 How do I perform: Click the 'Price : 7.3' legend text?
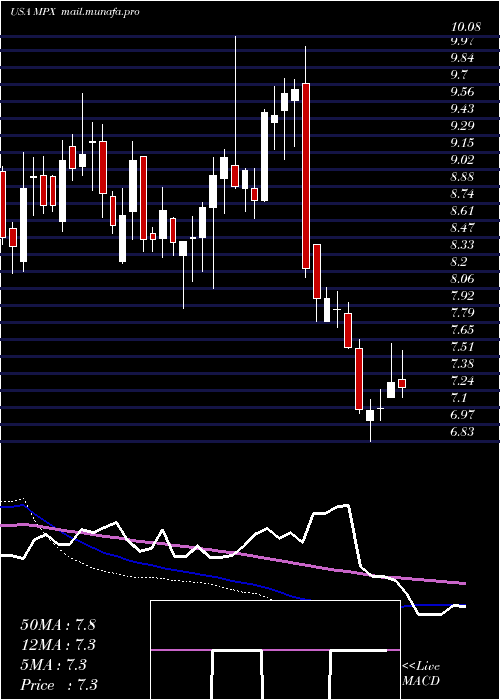[59, 685]
